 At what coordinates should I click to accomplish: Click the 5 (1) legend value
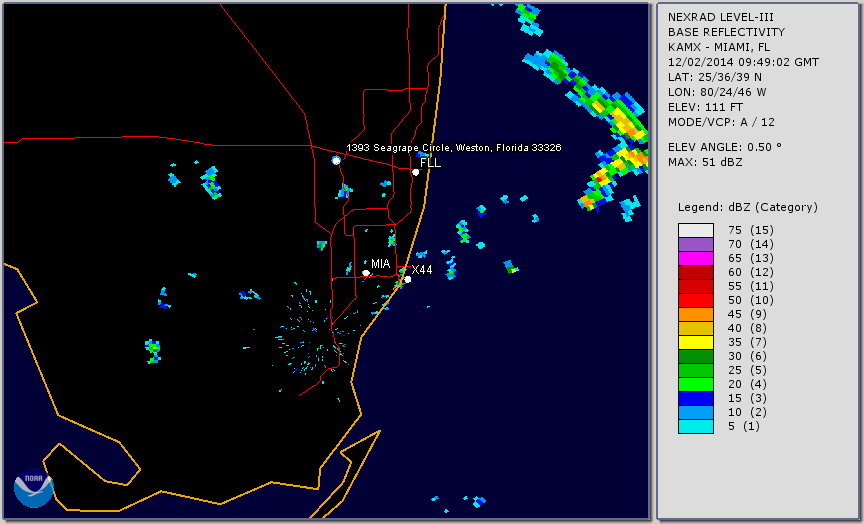[x=745, y=426]
